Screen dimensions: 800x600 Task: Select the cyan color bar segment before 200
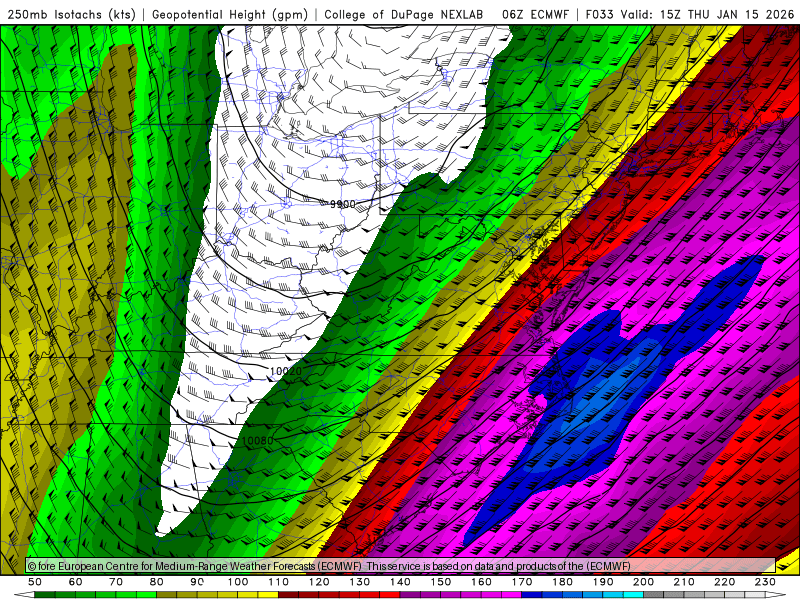(x=633, y=595)
